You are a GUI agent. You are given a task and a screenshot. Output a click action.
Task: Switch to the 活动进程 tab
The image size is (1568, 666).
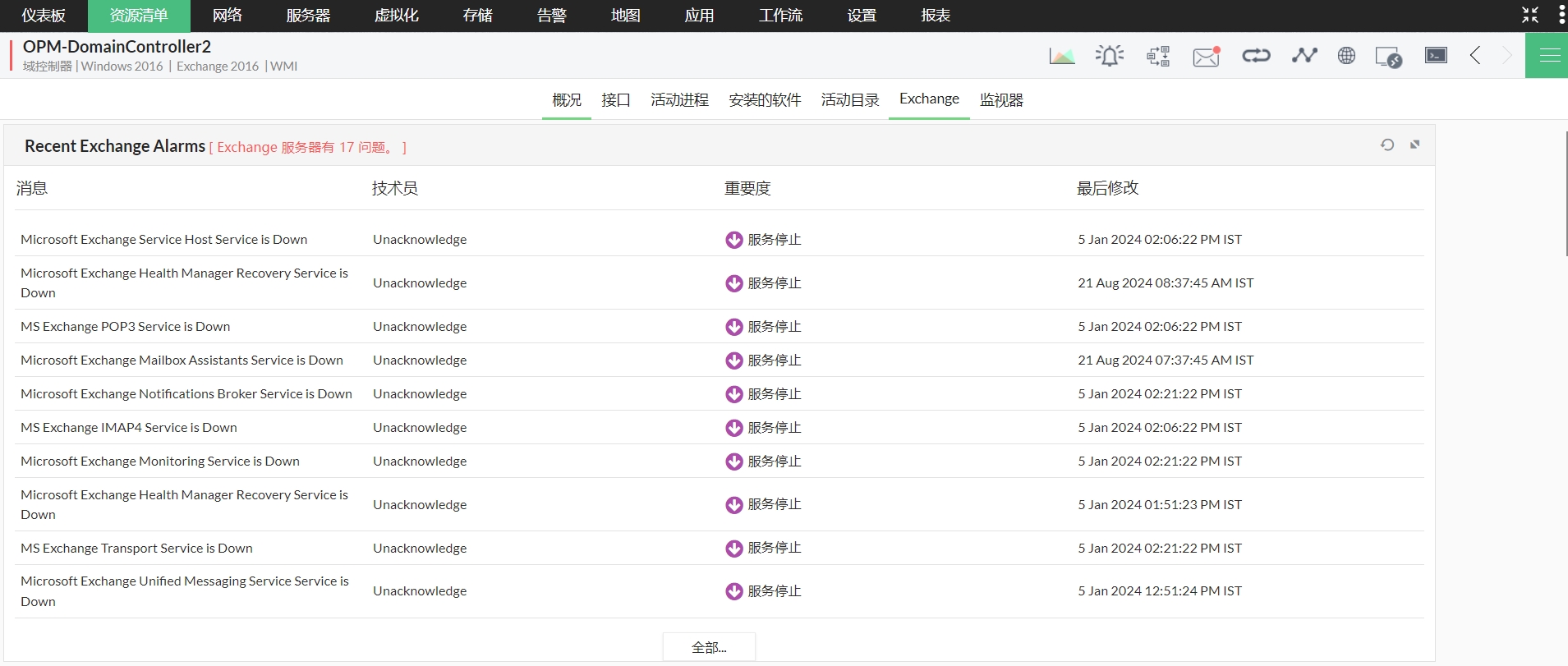[x=680, y=100]
